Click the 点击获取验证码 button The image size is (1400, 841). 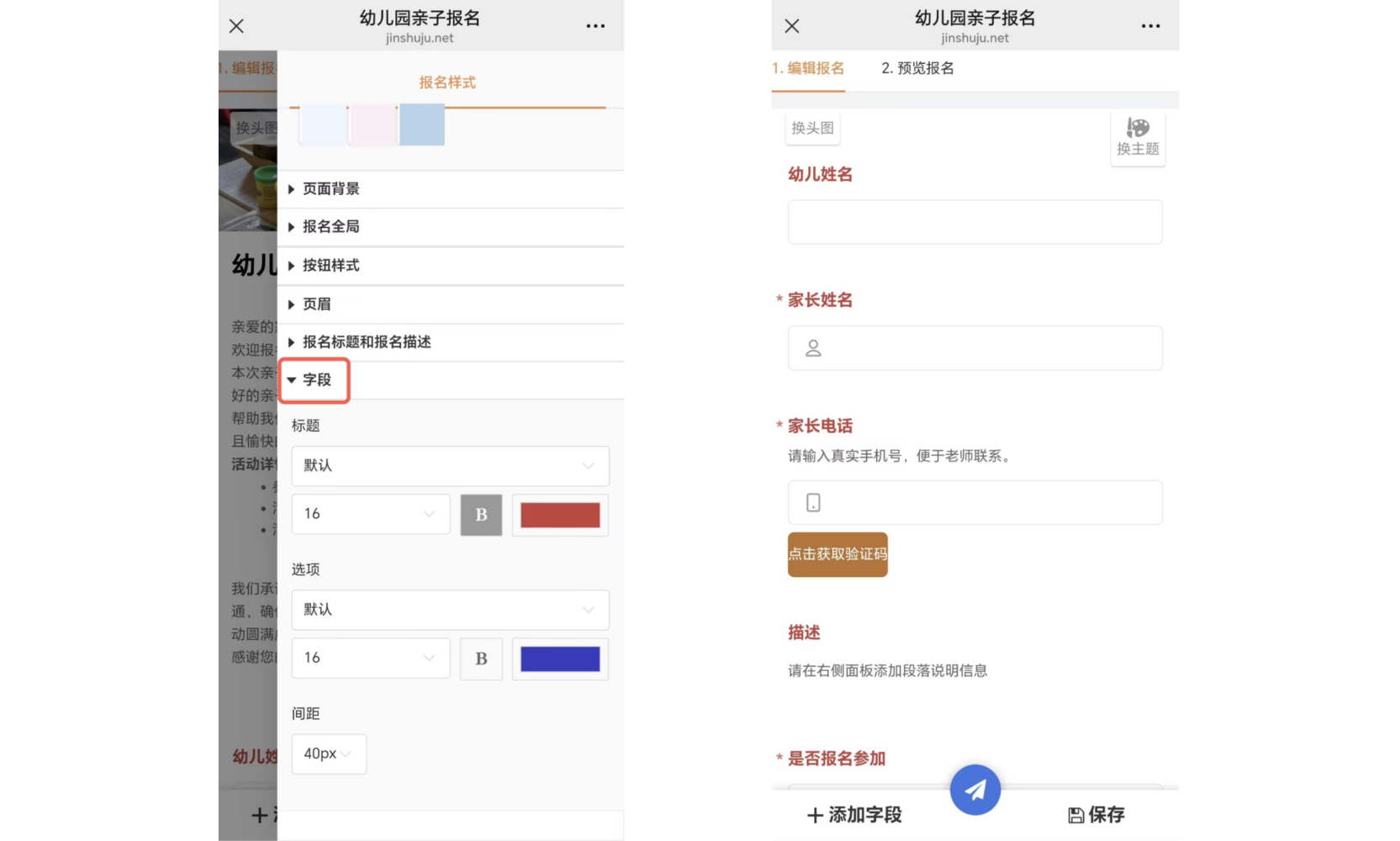click(837, 554)
